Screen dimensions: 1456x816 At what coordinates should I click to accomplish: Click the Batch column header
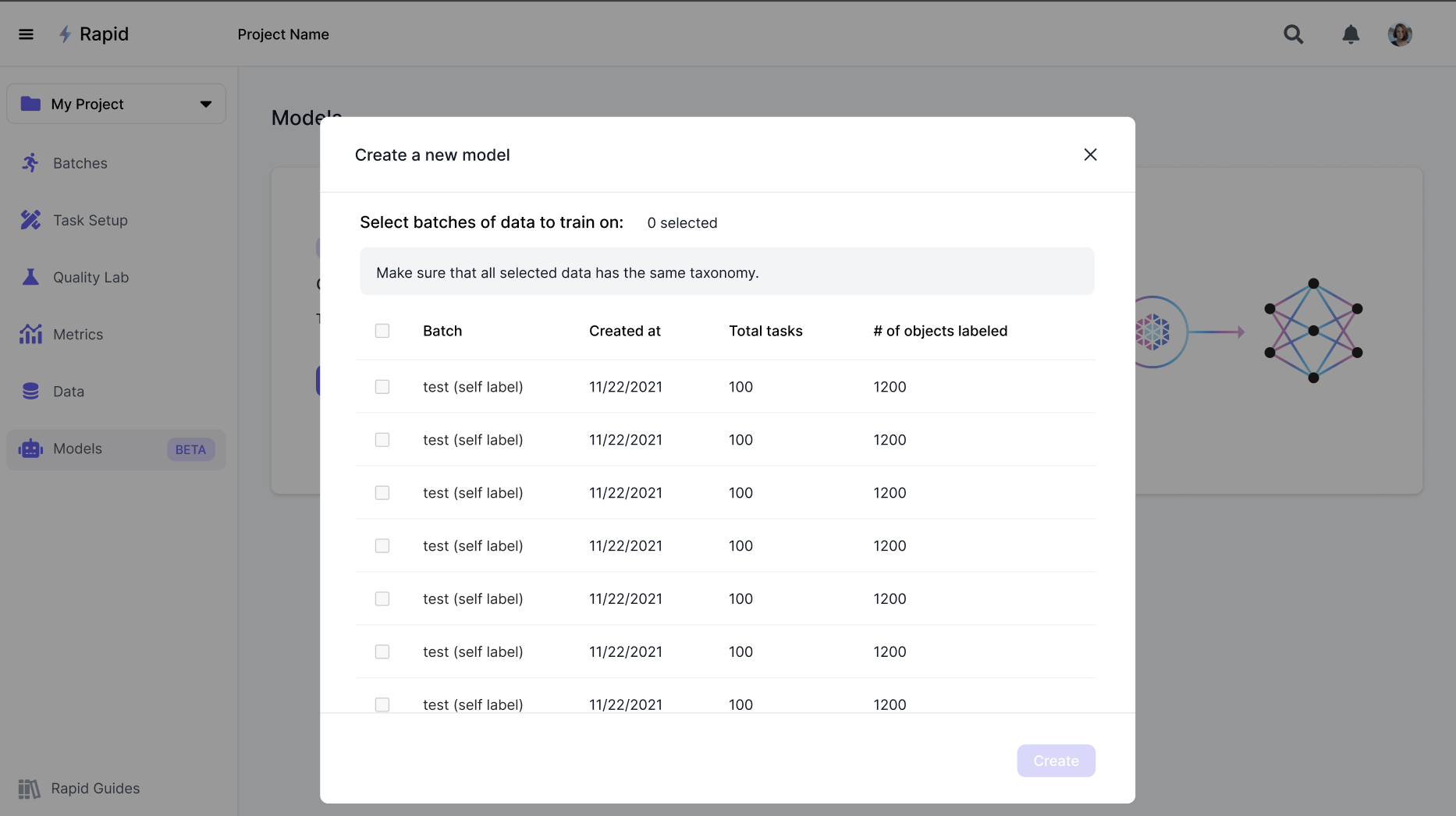(x=442, y=331)
